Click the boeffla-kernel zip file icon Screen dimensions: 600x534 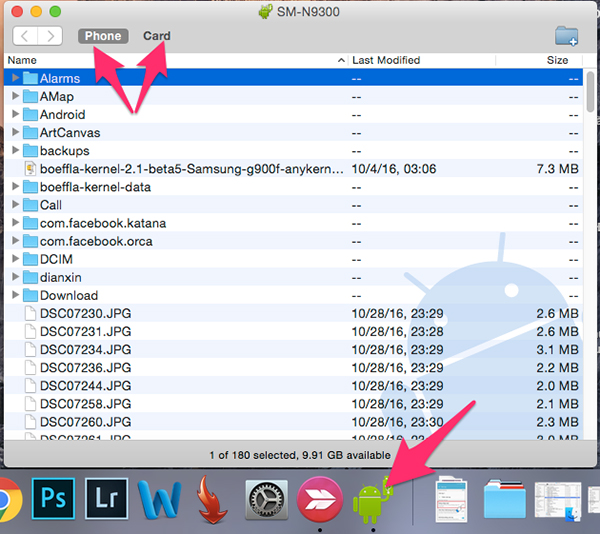(x=30, y=169)
